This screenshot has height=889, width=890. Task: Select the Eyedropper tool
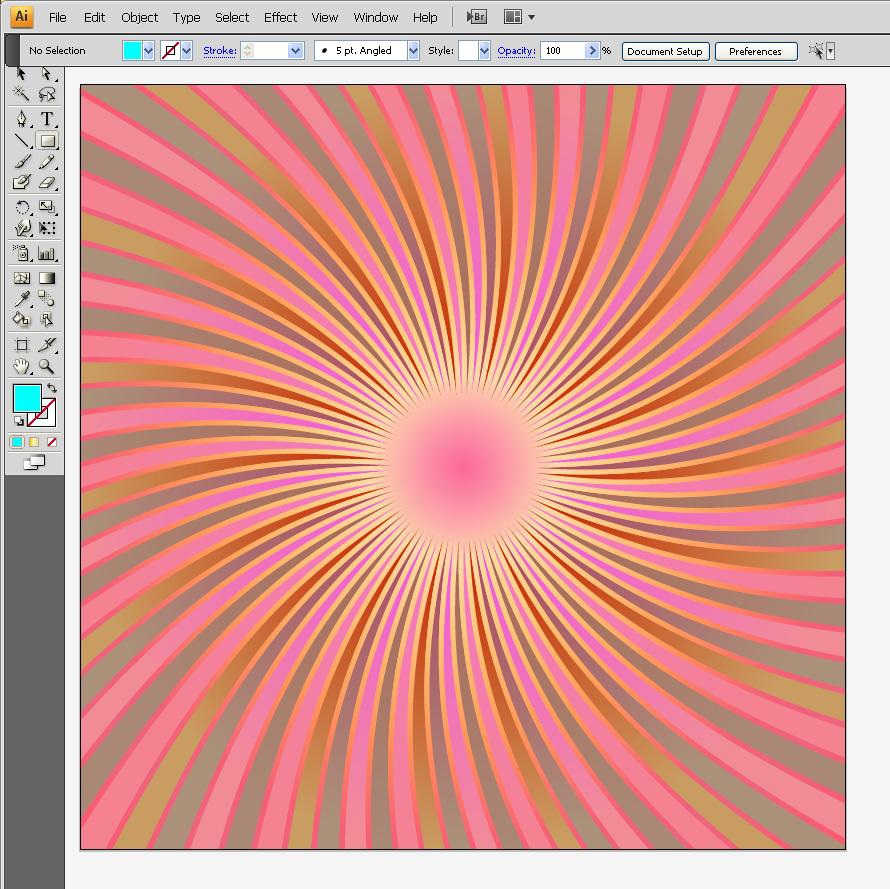point(21,299)
